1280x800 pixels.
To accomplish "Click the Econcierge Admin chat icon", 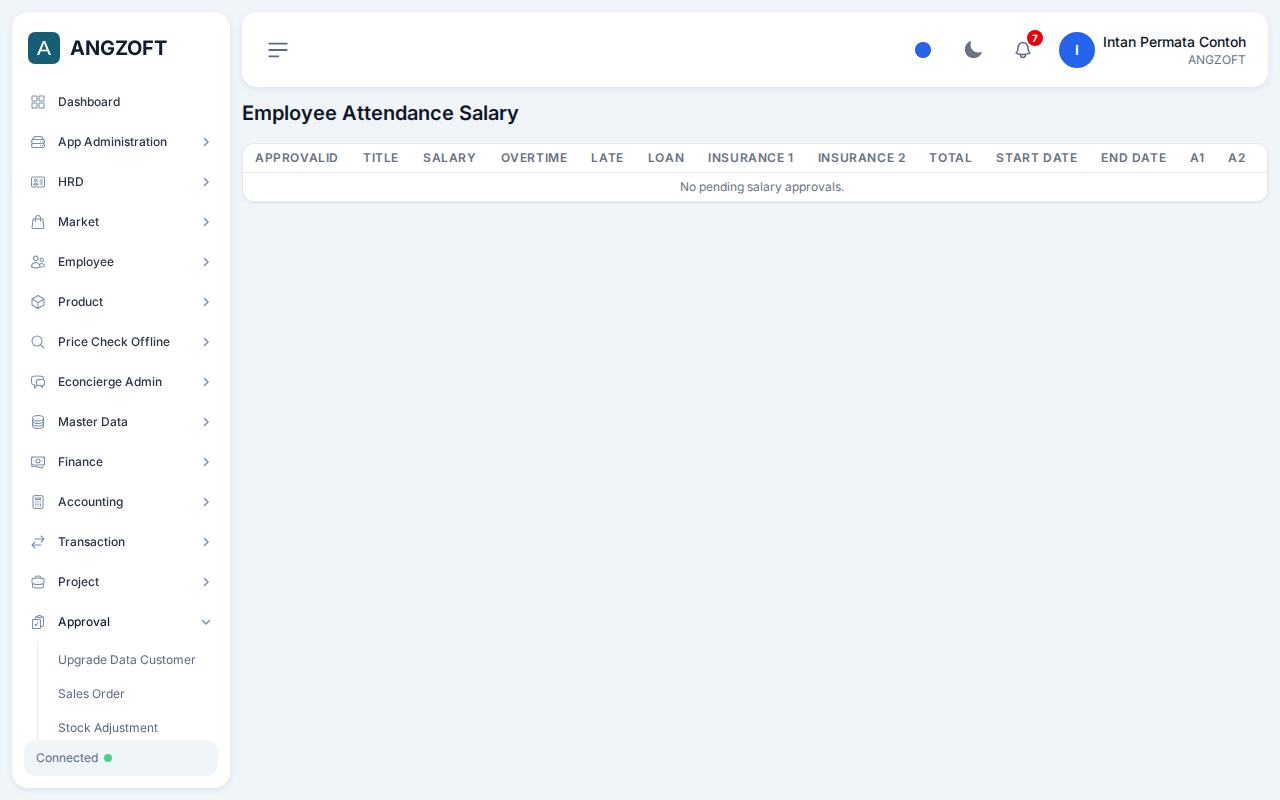I will coord(38,382).
